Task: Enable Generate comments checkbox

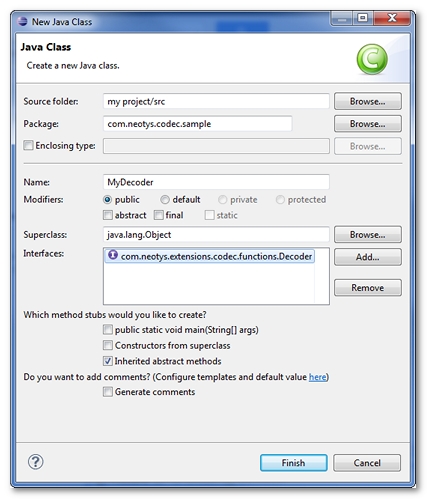Action: tap(108, 392)
